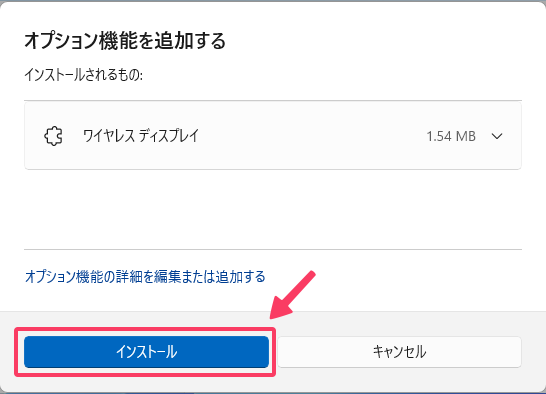Open オプション機能の詳細を編集または追加する link

click(x=145, y=277)
